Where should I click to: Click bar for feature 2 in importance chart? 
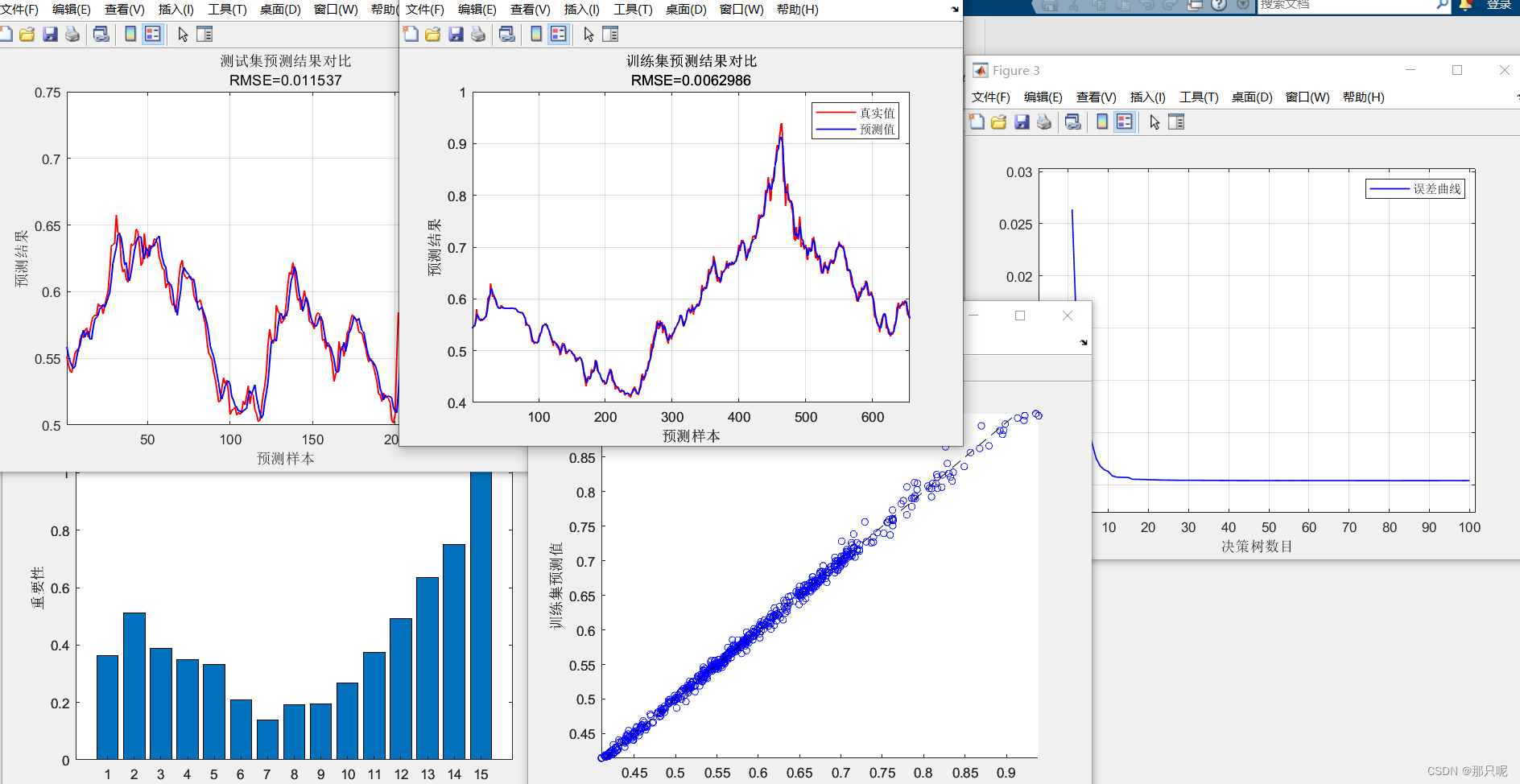pyautogui.click(x=134, y=686)
